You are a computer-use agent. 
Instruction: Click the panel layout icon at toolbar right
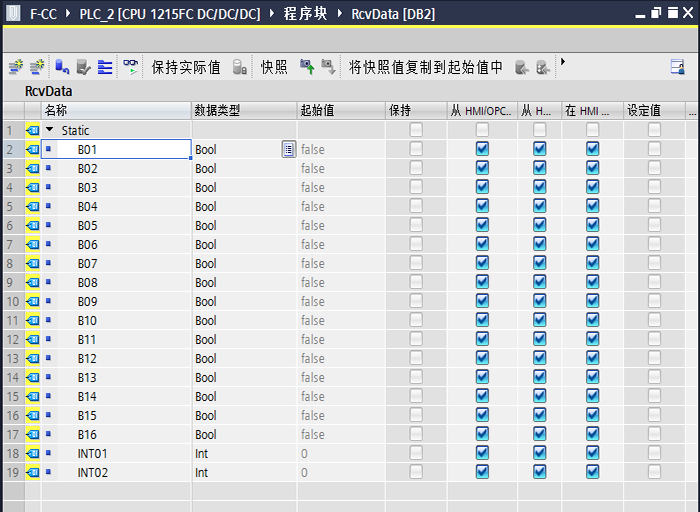pyautogui.click(x=678, y=67)
